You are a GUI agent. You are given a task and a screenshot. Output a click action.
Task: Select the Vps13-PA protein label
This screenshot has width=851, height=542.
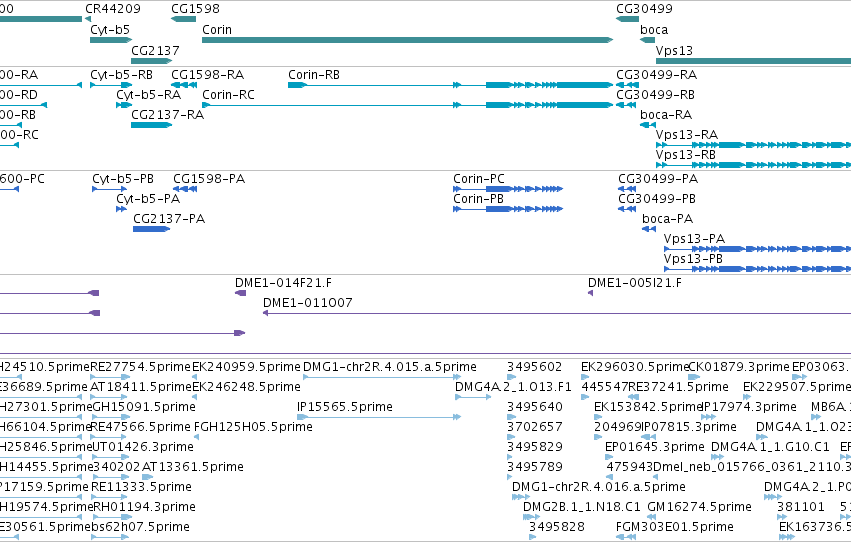(x=694, y=239)
